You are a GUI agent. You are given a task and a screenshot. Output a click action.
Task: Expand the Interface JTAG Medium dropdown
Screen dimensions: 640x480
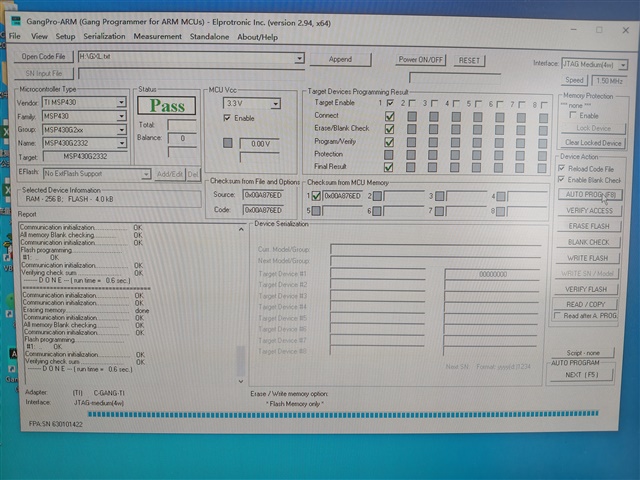point(623,64)
